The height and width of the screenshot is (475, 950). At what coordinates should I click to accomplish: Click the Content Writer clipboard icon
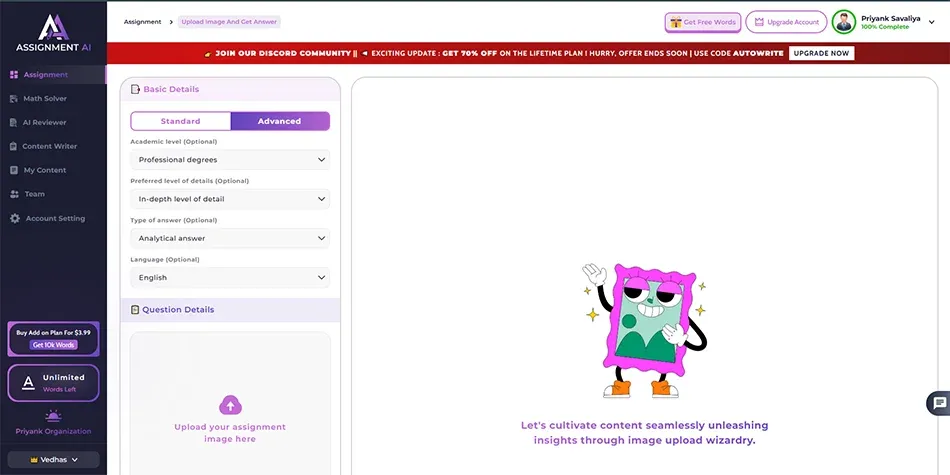point(14,147)
